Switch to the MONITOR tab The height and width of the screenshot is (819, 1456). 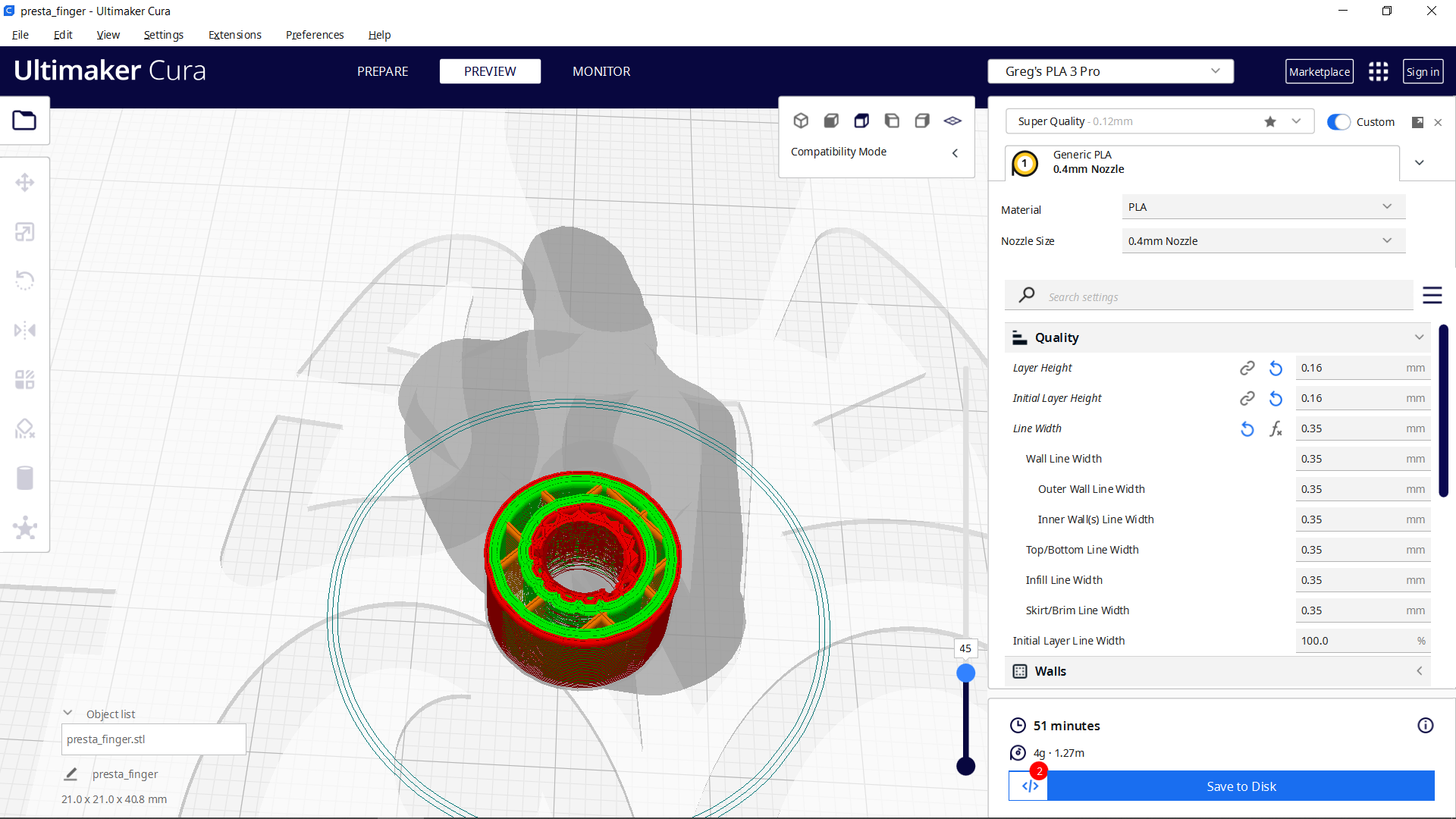click(601, 71)
